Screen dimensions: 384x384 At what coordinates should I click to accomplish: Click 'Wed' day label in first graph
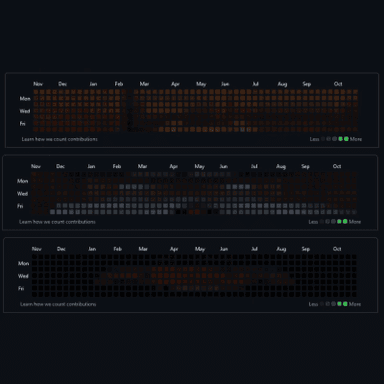[x=25, y=111]
